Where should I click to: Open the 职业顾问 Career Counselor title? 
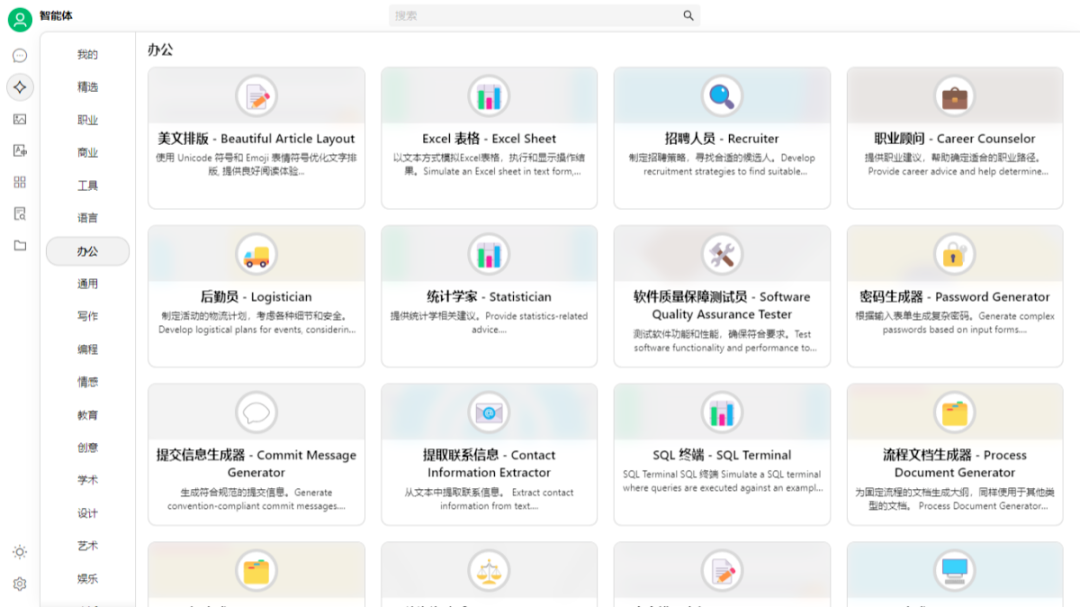(x=955, y=138)
